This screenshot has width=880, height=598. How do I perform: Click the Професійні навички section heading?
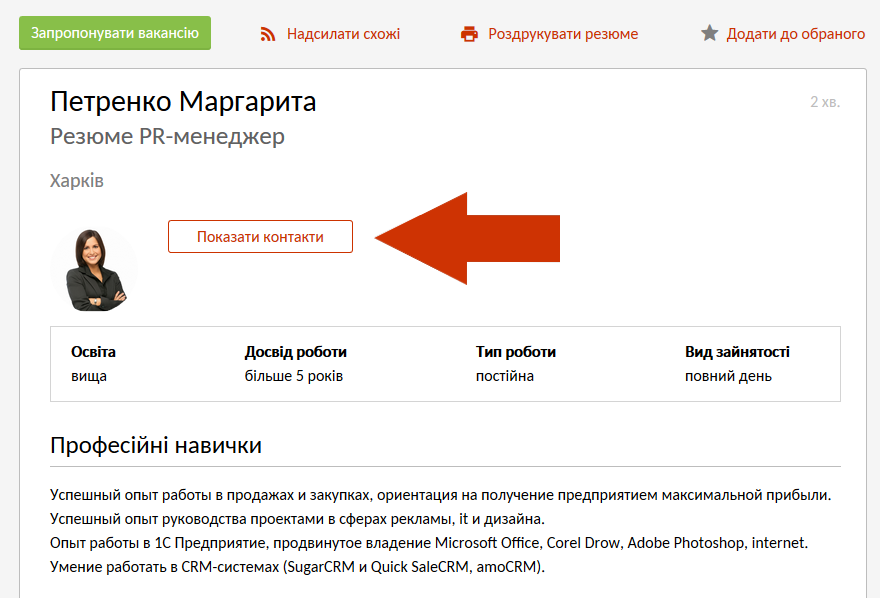point(156,445)
